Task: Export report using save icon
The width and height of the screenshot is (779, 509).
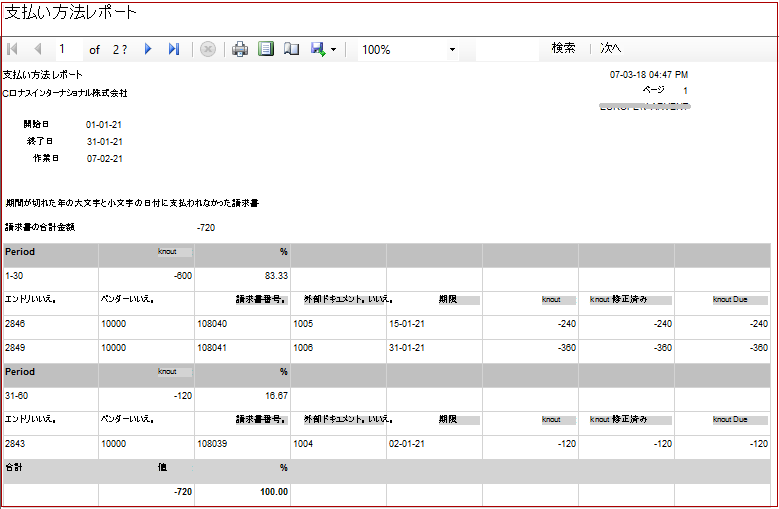Action: pos(318,49)
